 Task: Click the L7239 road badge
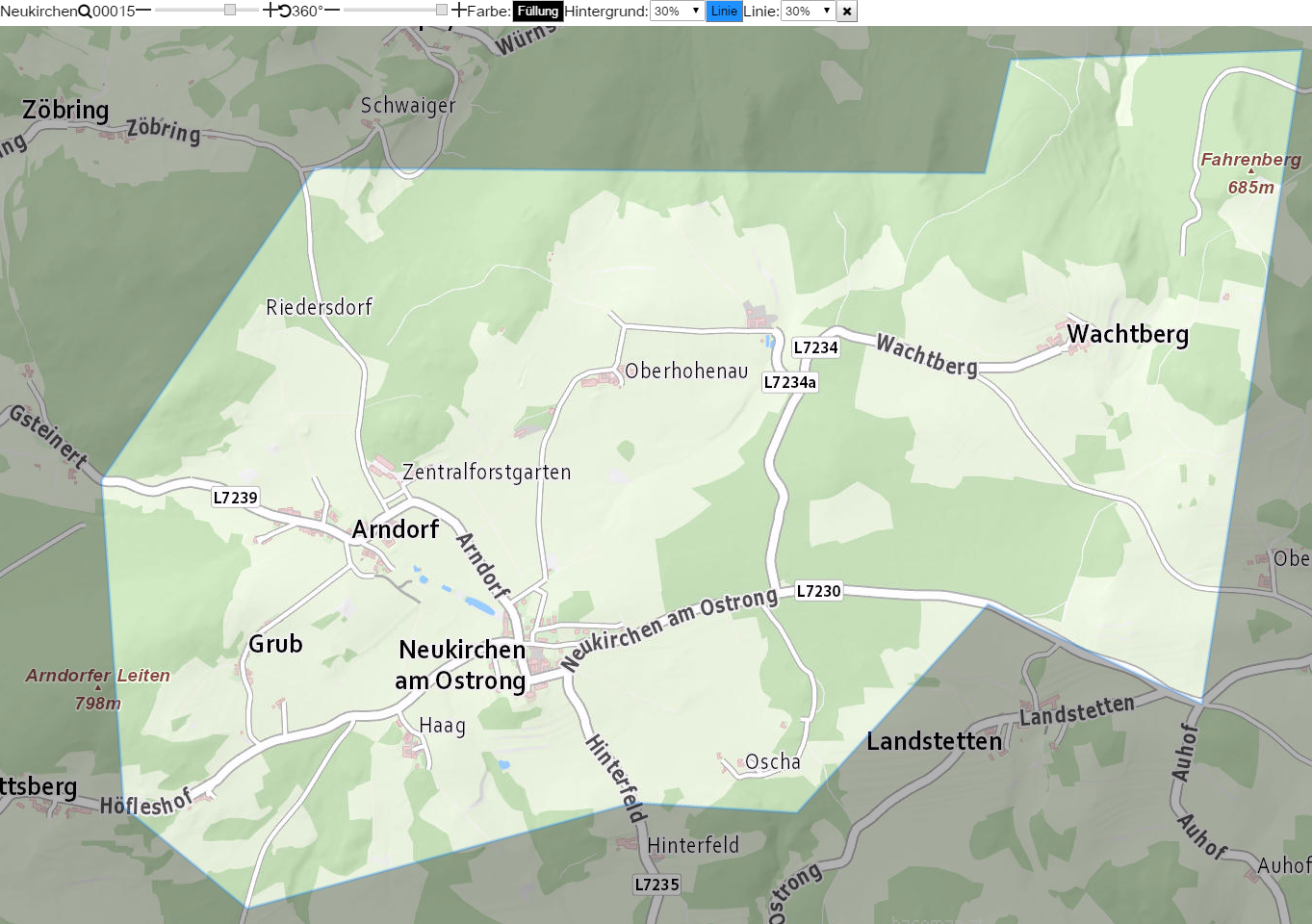[236, 498]
